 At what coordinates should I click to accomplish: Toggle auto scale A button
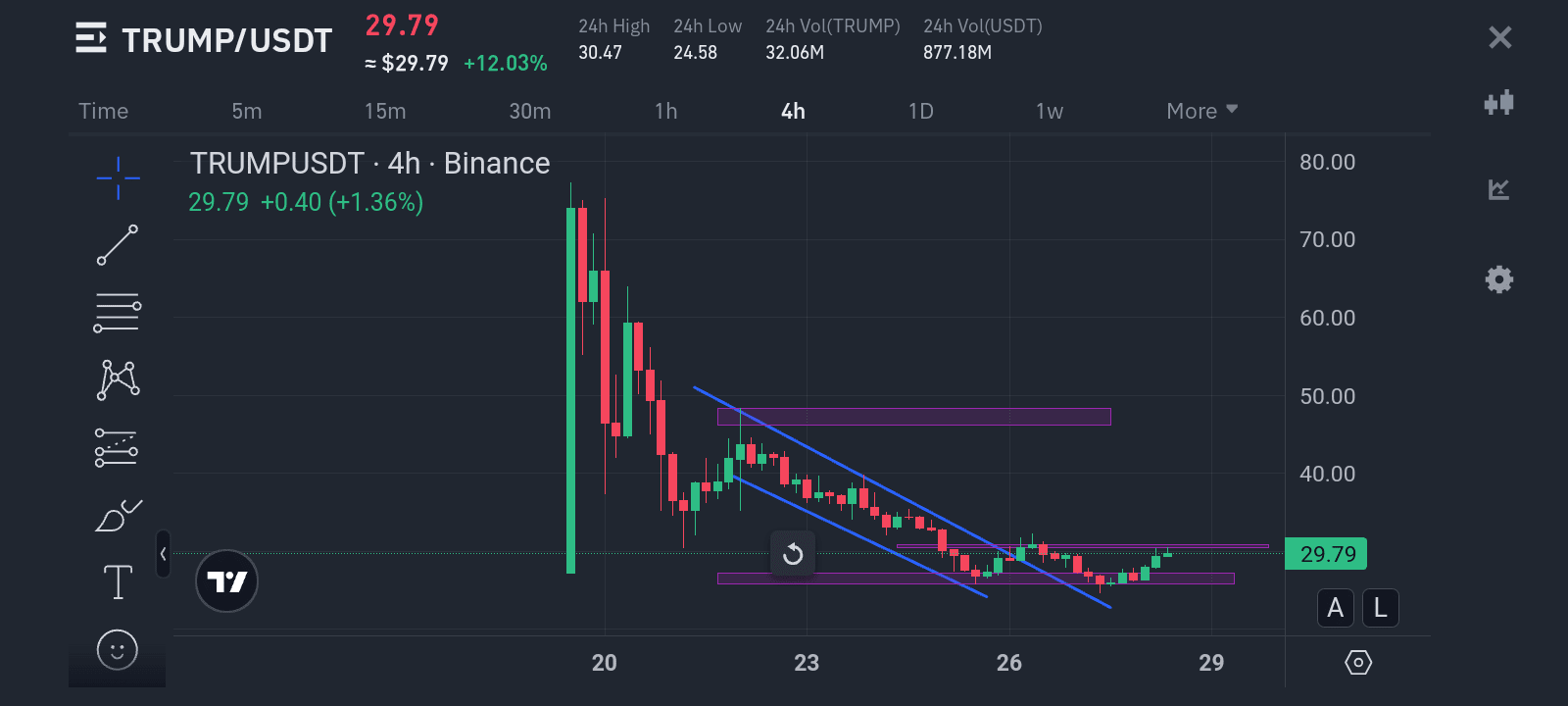[1335, 608]
